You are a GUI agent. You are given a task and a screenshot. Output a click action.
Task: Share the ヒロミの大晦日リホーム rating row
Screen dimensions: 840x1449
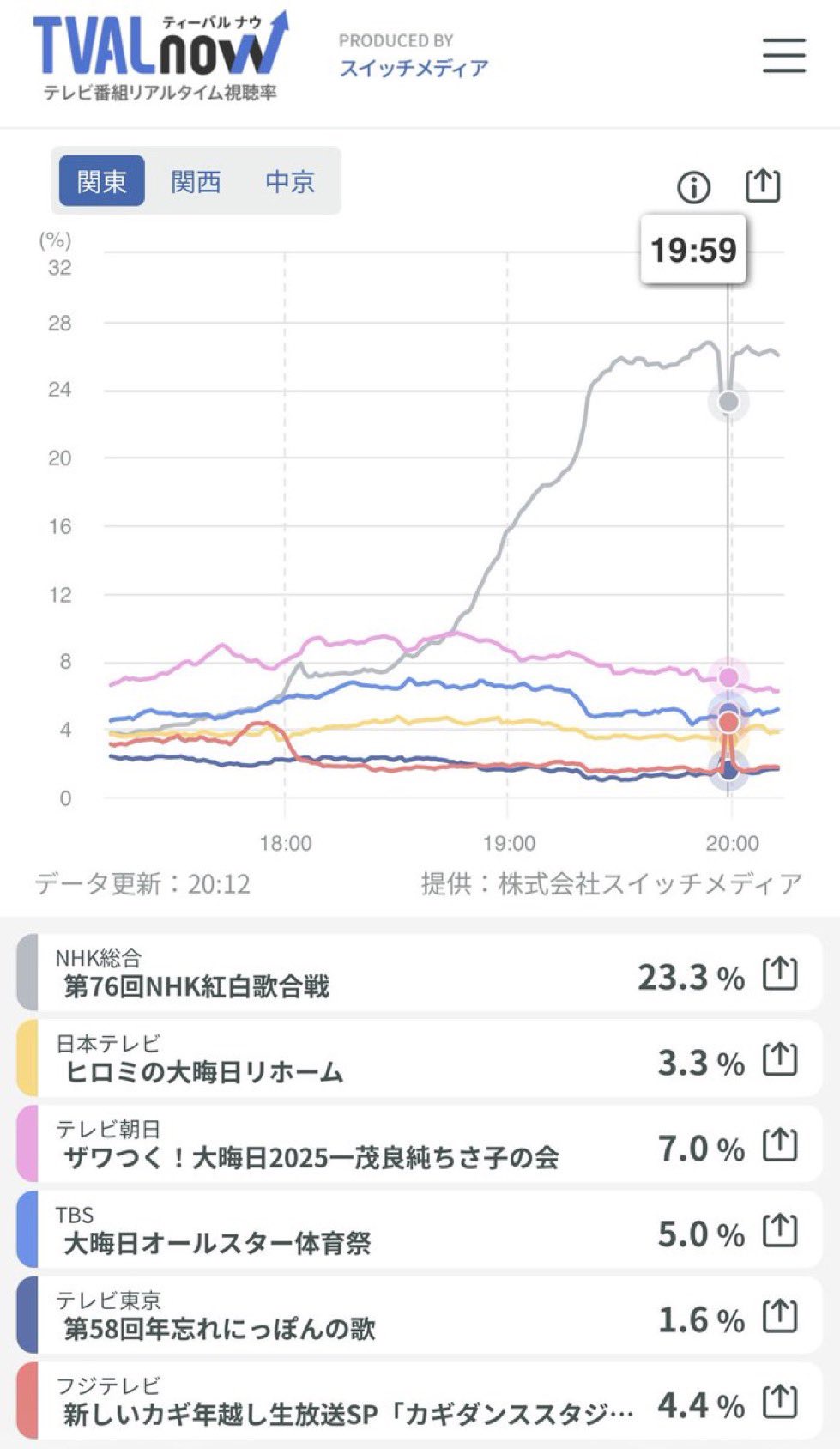coord(780,1060)
